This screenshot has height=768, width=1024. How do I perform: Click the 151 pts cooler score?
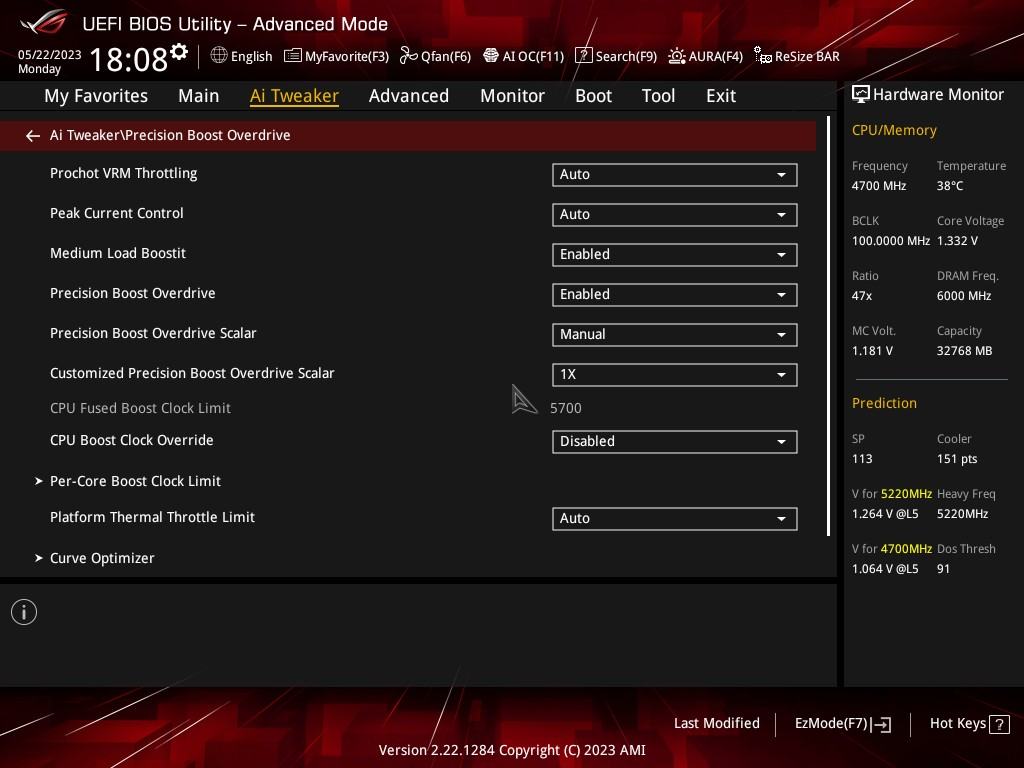[957, 458]
